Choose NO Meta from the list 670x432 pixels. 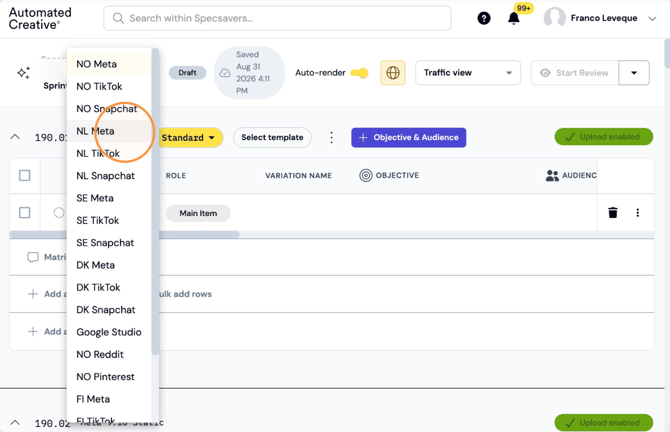pyautogui.click(x=109, y=64)
